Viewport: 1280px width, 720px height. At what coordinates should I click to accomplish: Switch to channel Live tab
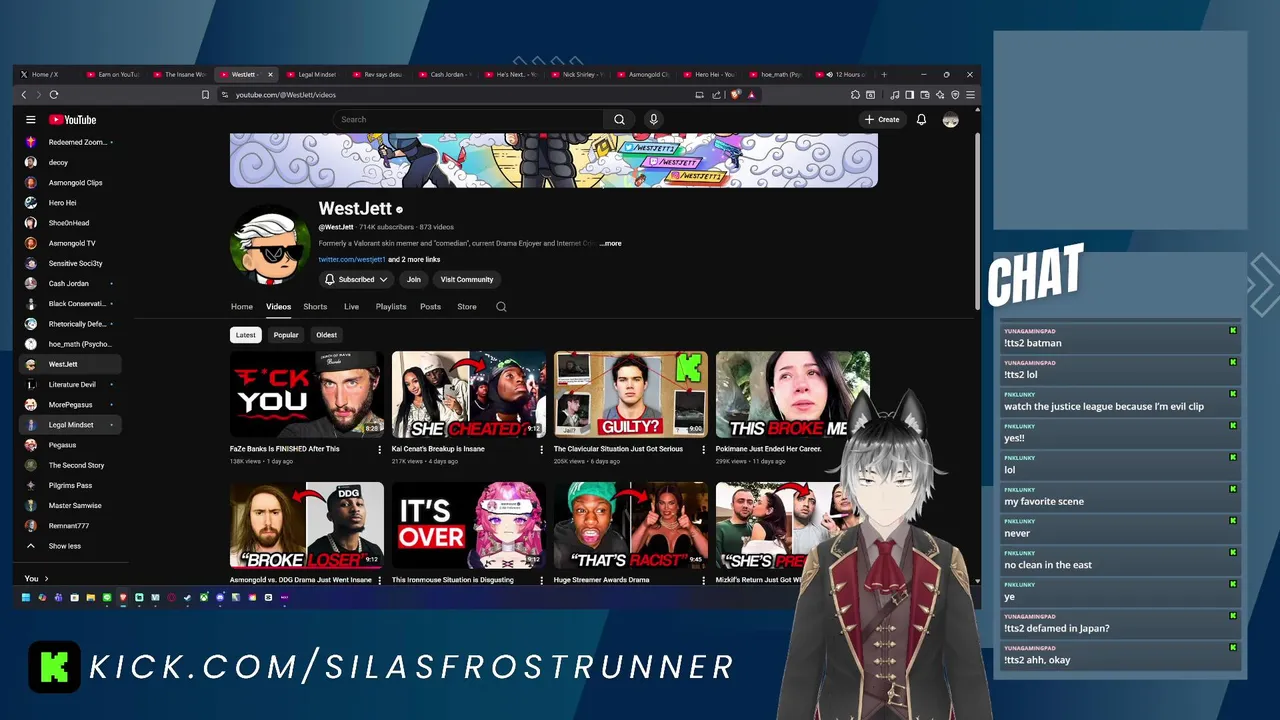351,307
